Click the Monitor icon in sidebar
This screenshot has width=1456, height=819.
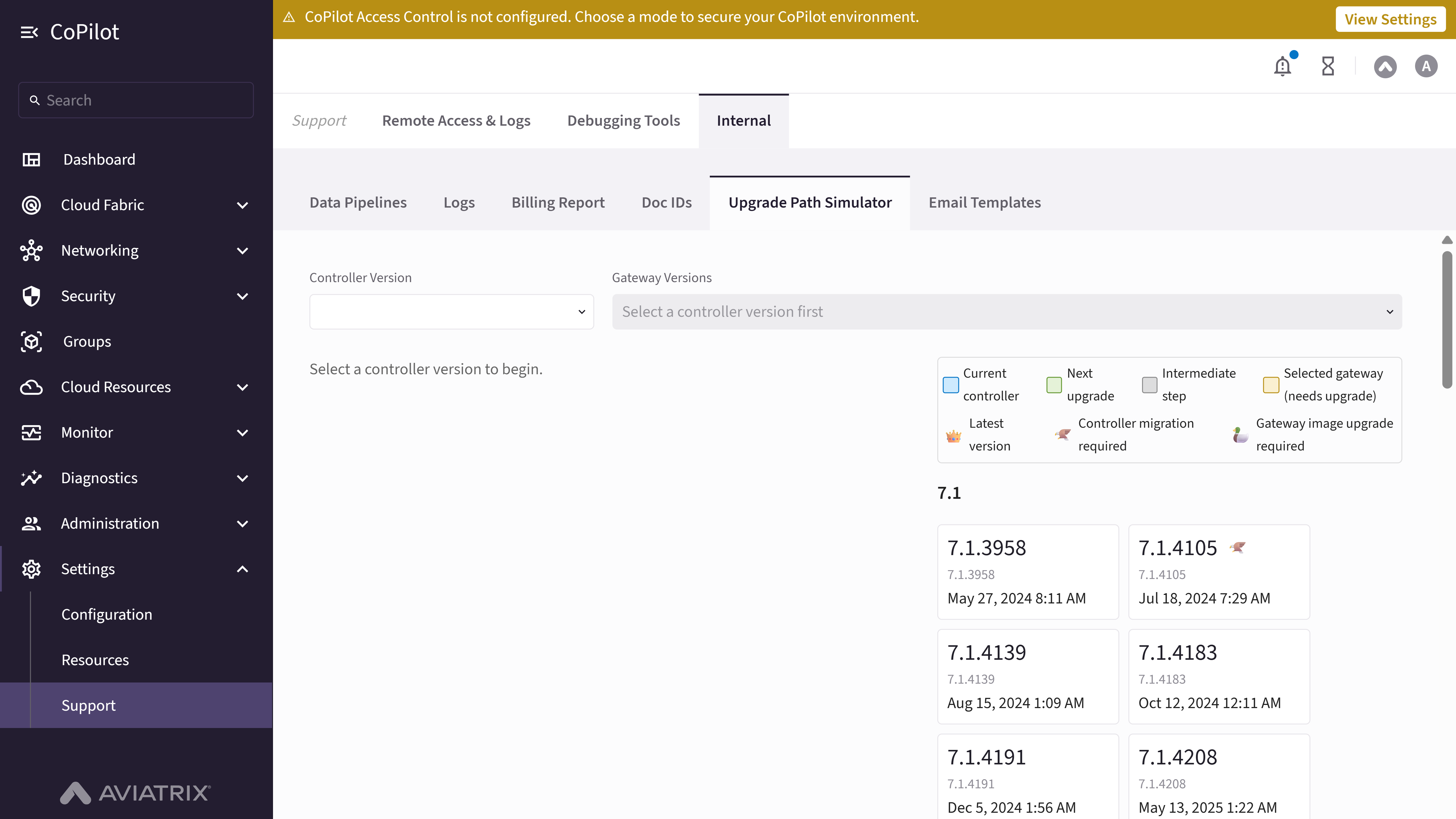point(31,432)
